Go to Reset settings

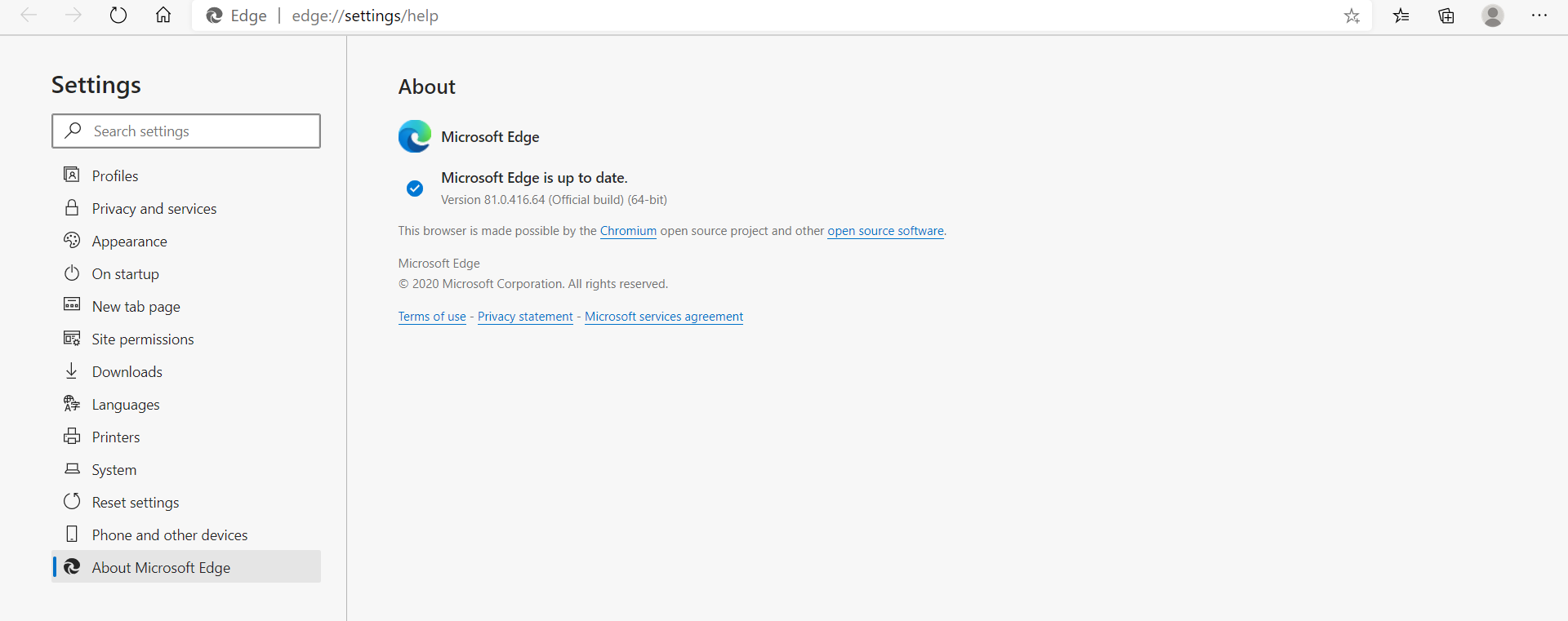click(x=186, y=502)
